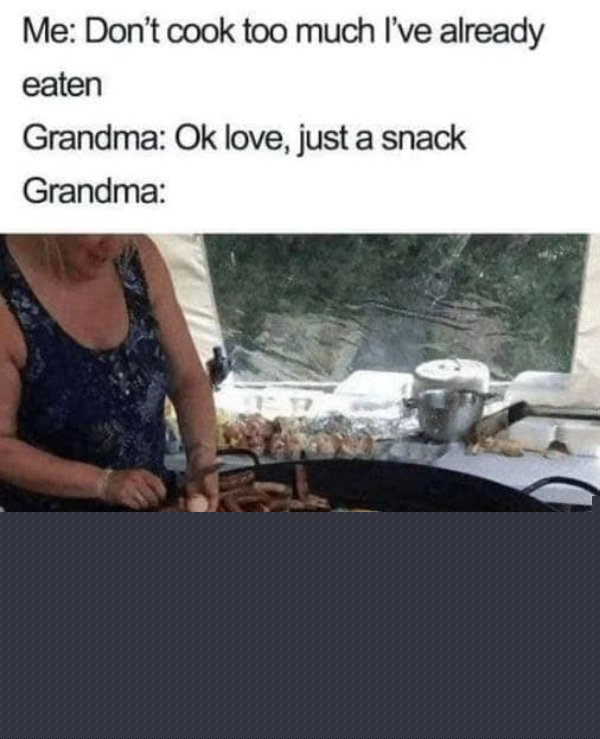Click the word 'snack' in the caption
This screenshot has height=739, width=600.
point(423,138)
